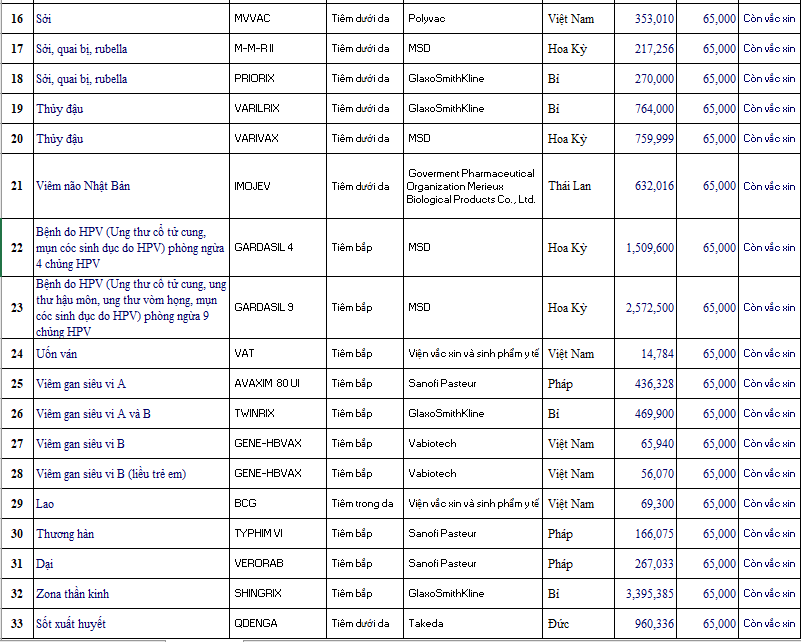Select the "Goverment Pharmaceutical Organization Merieux" manufacturer cell
801x642 pixels.
point(473,186)
